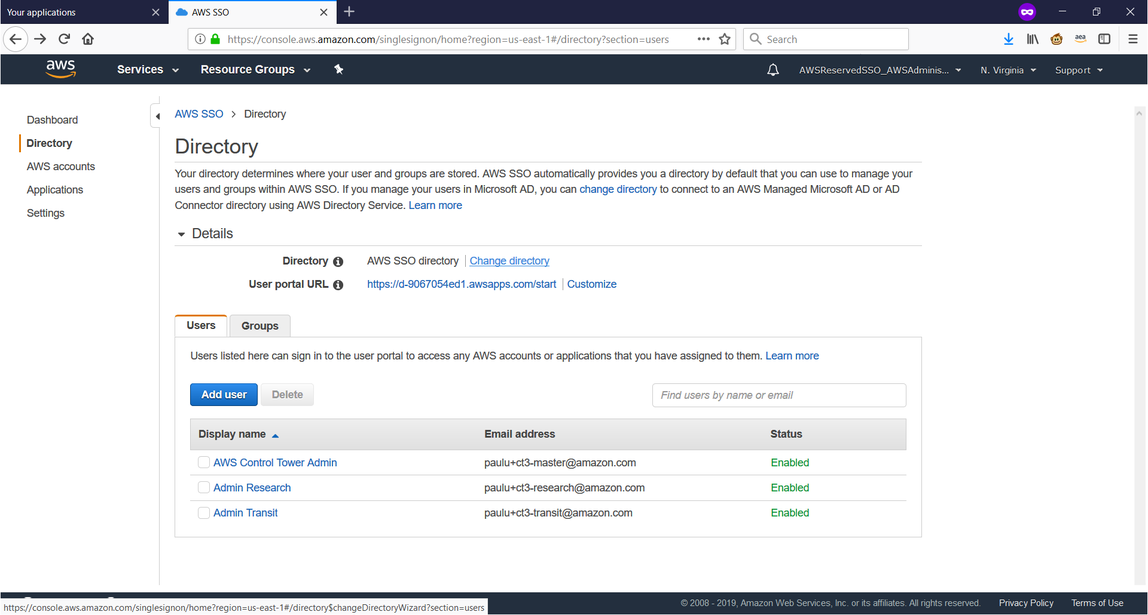Toggle the browser sidebar icon
This screenshot has width=1148, height=615.
click(x=1104, y=40)
